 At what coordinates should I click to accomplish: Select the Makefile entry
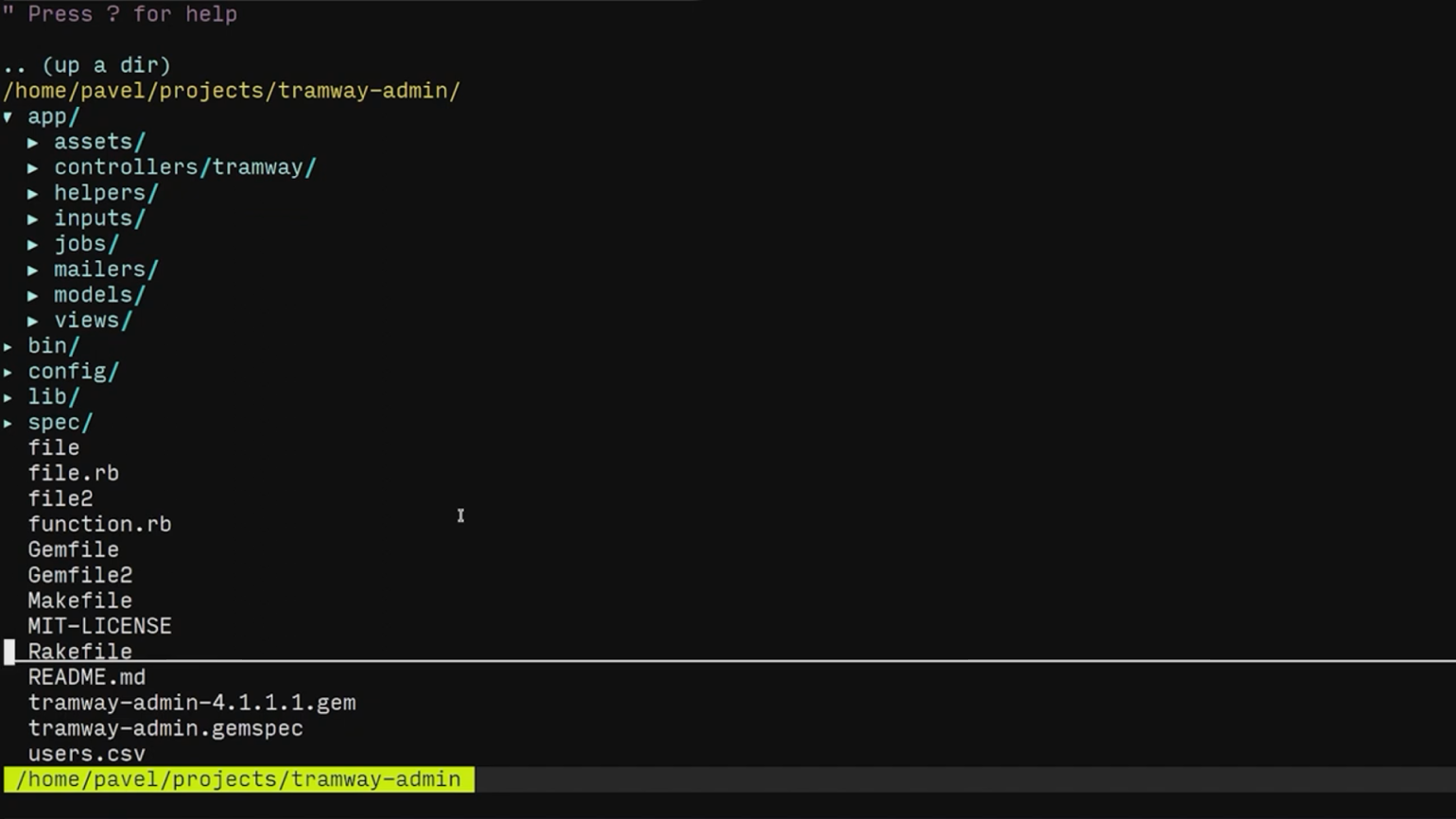click(80, 601)
